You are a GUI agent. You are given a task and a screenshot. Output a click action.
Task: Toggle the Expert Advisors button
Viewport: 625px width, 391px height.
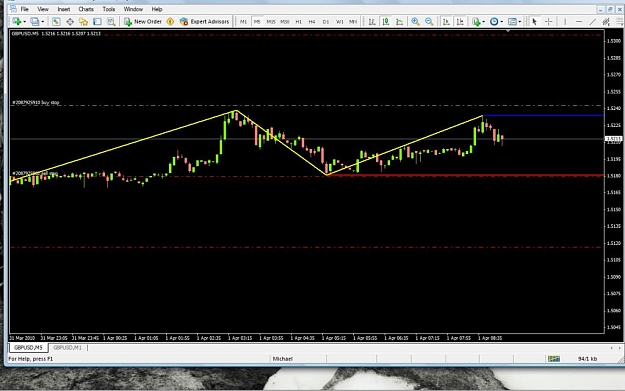(x=204, y=22)
